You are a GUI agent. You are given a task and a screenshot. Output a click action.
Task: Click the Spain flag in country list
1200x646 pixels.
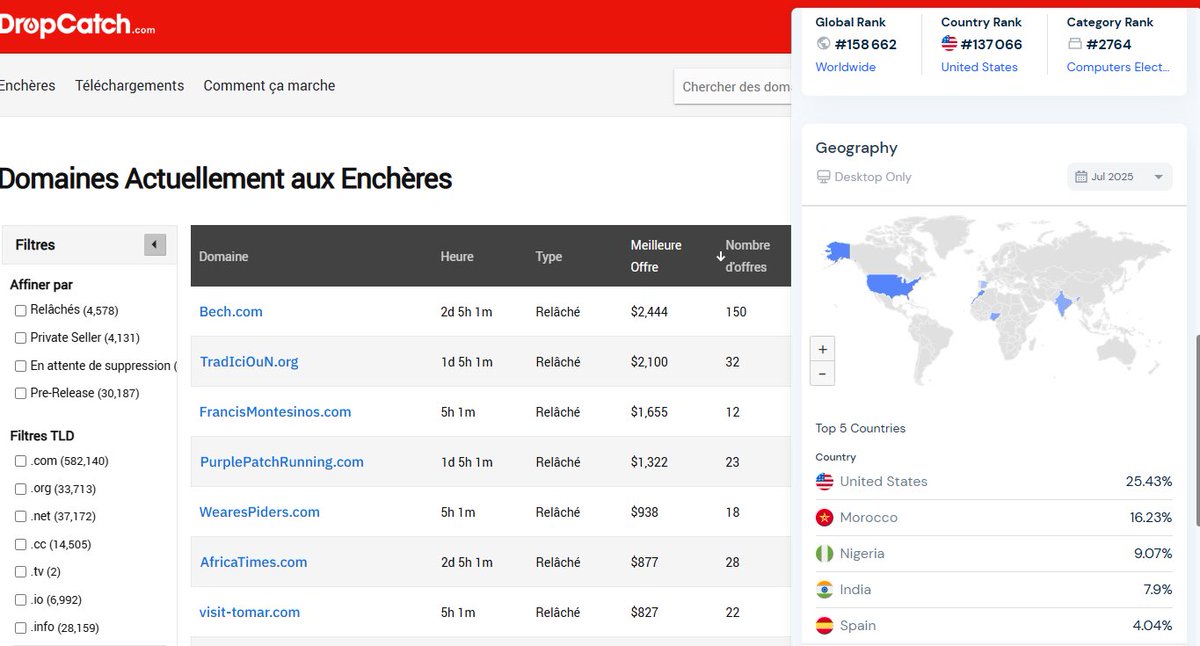coord(825,626)
